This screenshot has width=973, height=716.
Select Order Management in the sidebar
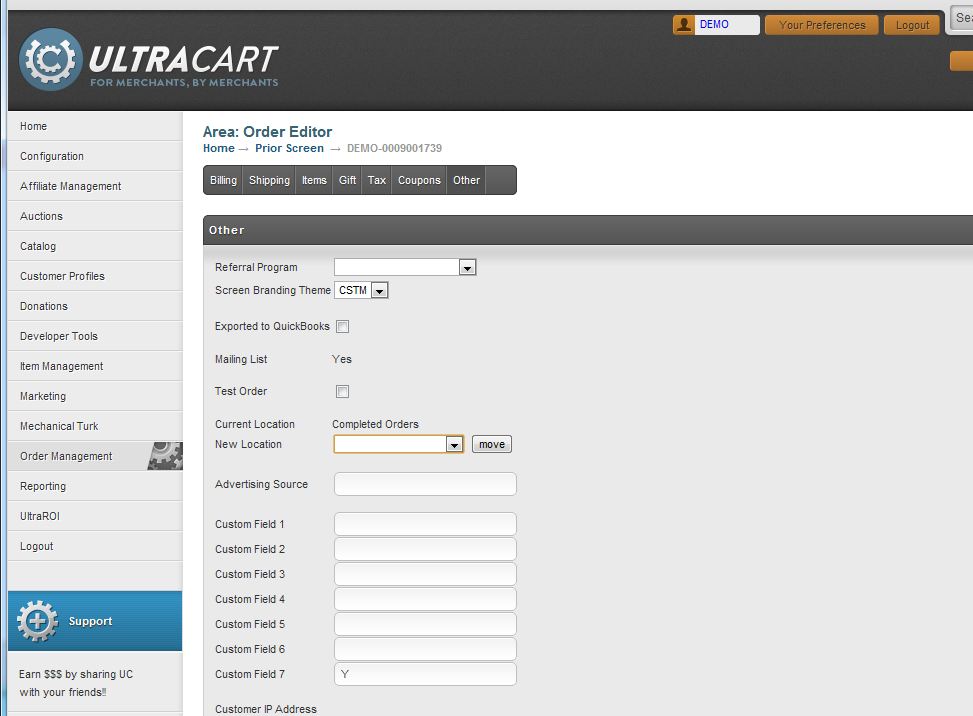[95, 456]
